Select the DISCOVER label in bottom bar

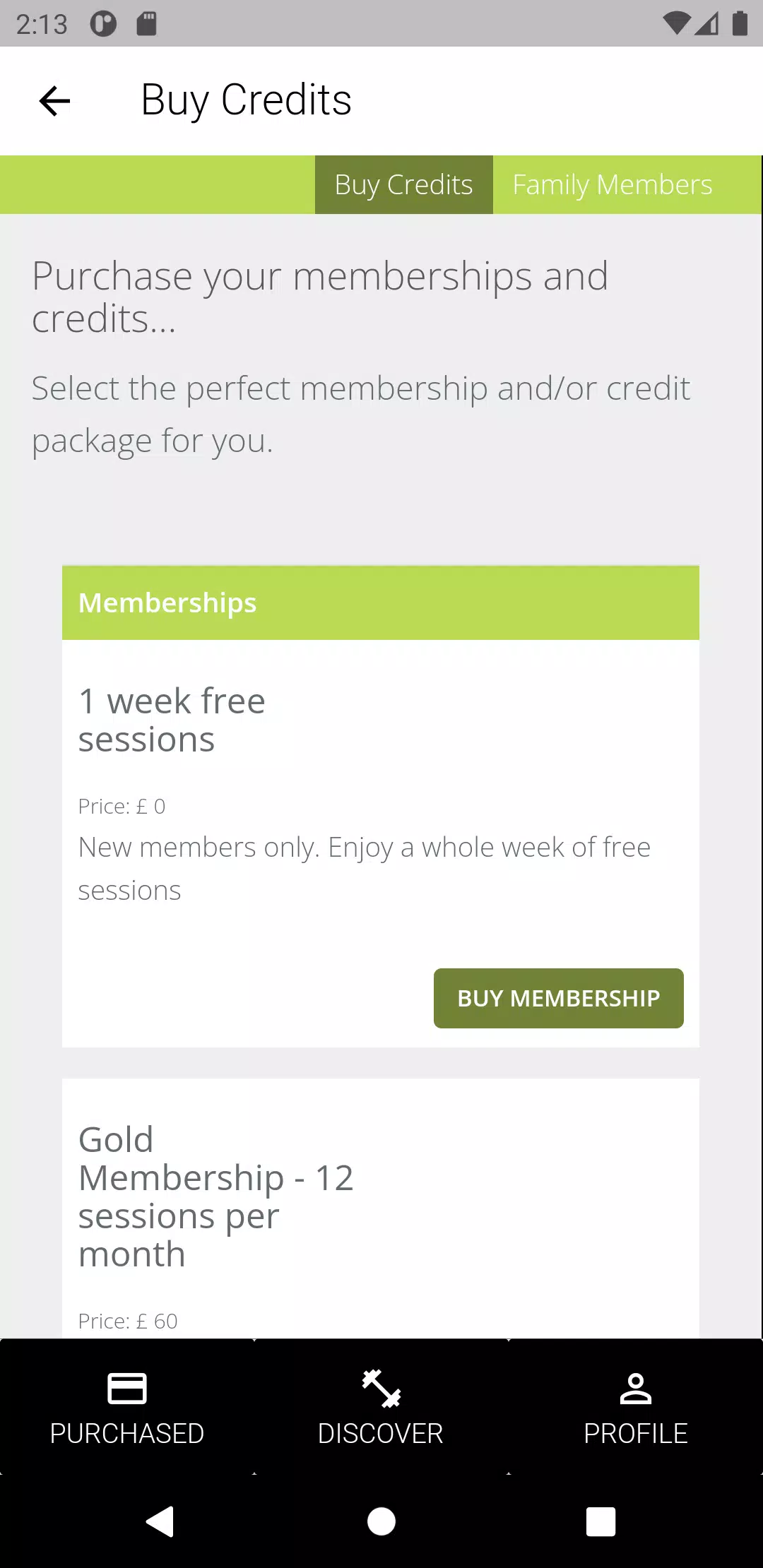pos(381,1433)
